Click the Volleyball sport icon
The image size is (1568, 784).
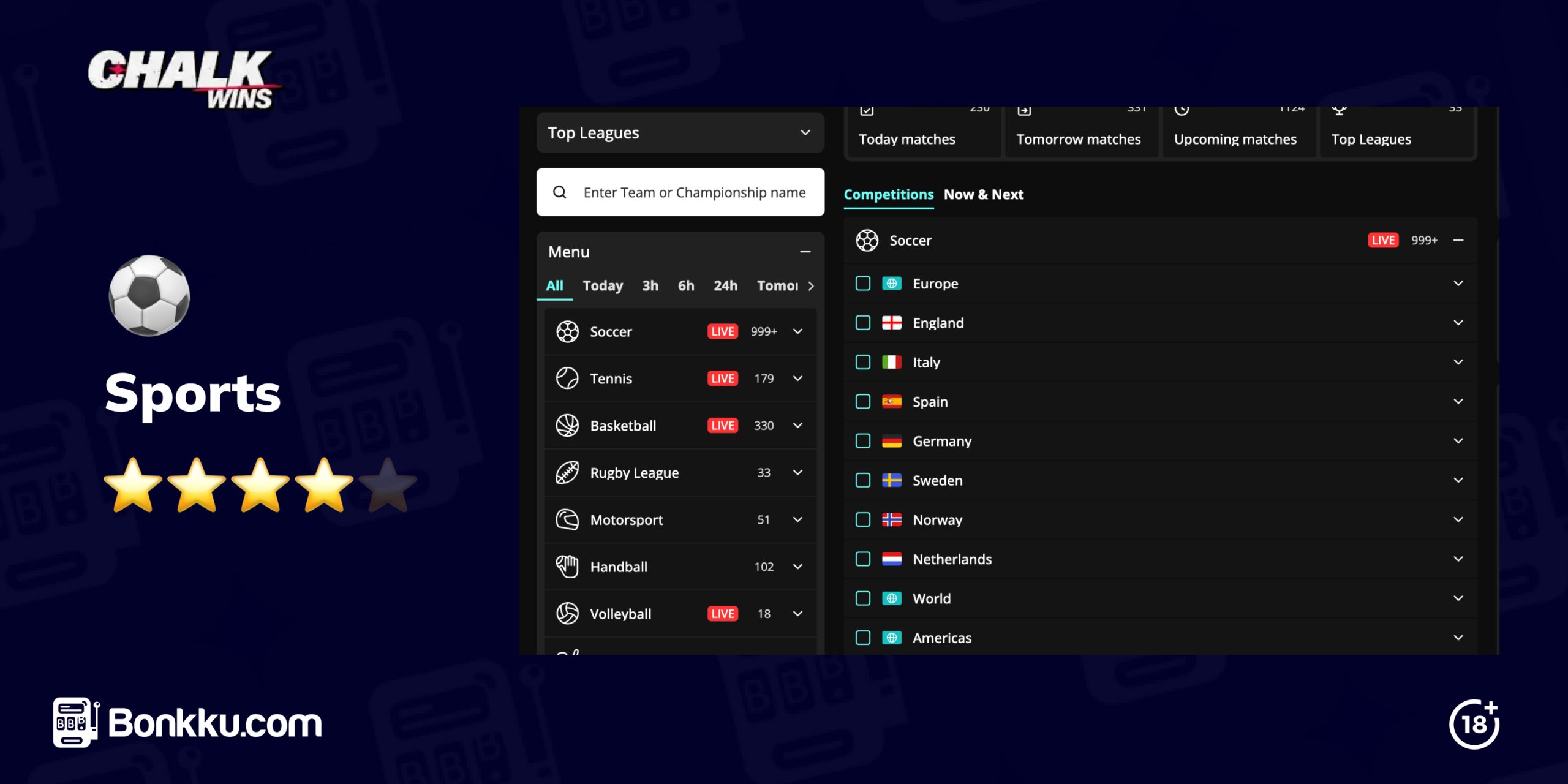pyautogui.click(x=566, y=613)
